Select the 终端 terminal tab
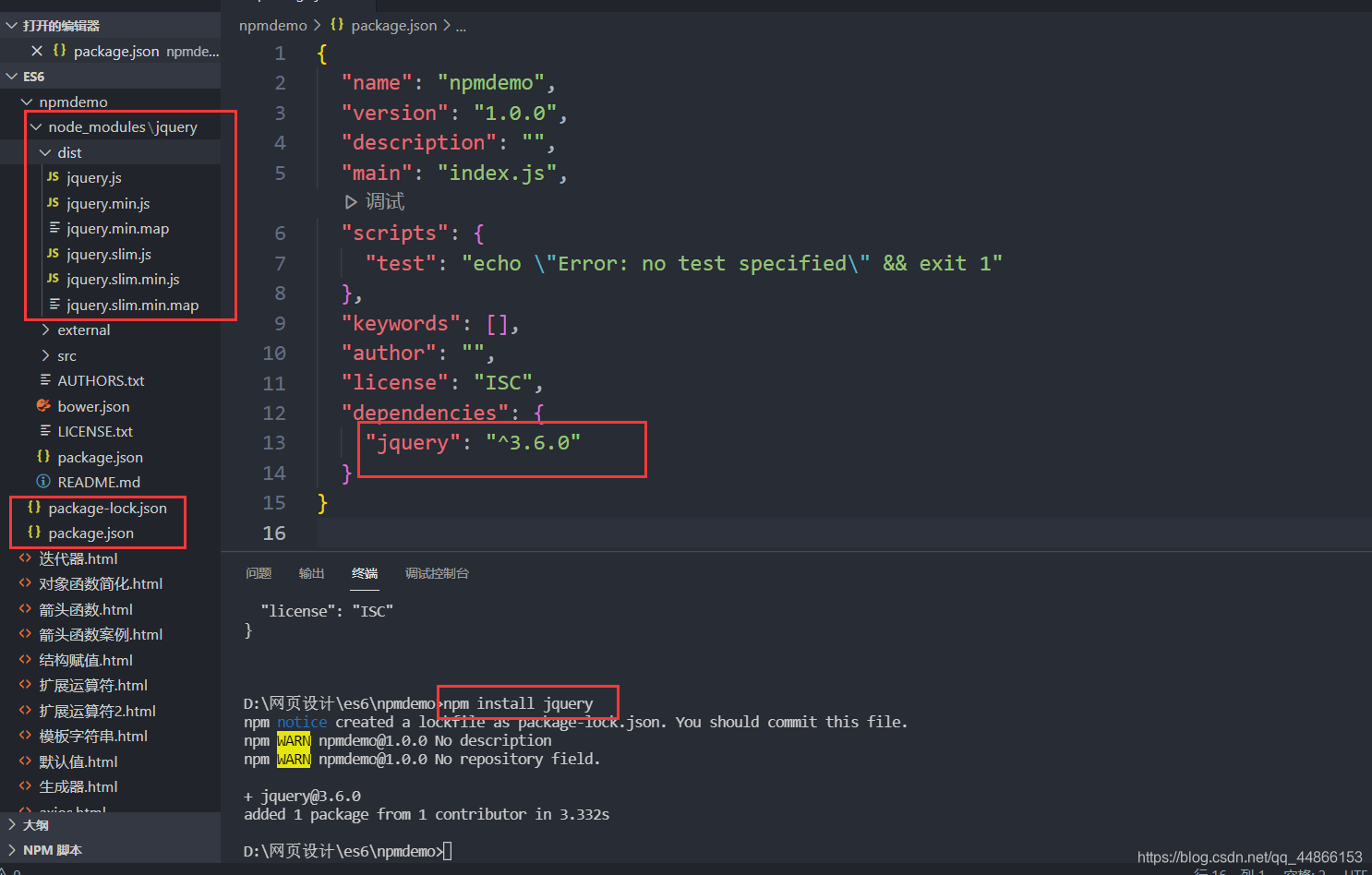This screenshot has height=875, width=1372. pos(365,573)
